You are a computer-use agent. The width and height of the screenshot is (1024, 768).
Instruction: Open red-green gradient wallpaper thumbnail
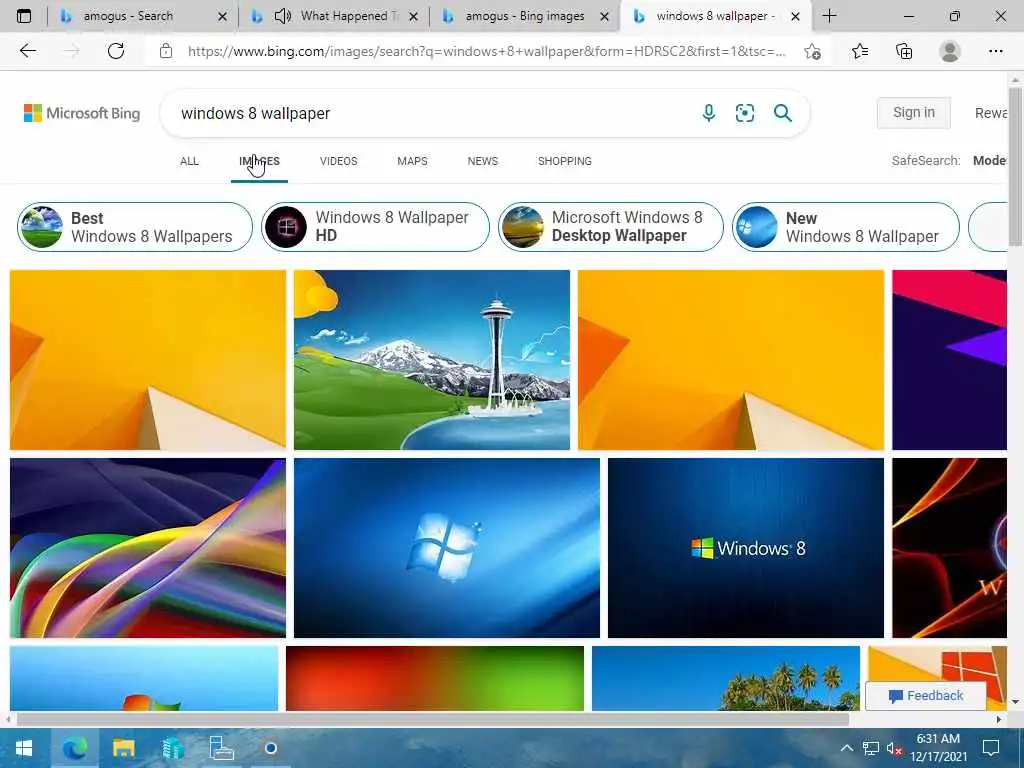point(435,678)
